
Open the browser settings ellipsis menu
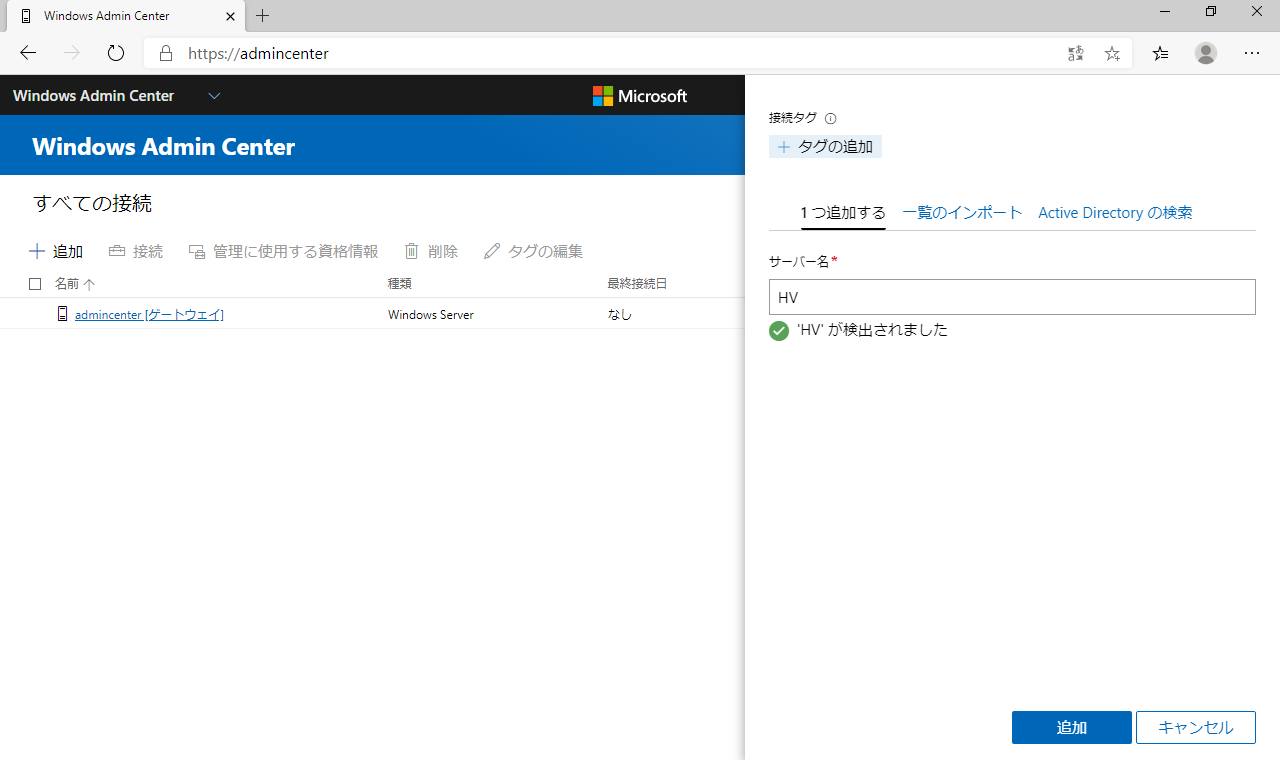point(1252,53)
